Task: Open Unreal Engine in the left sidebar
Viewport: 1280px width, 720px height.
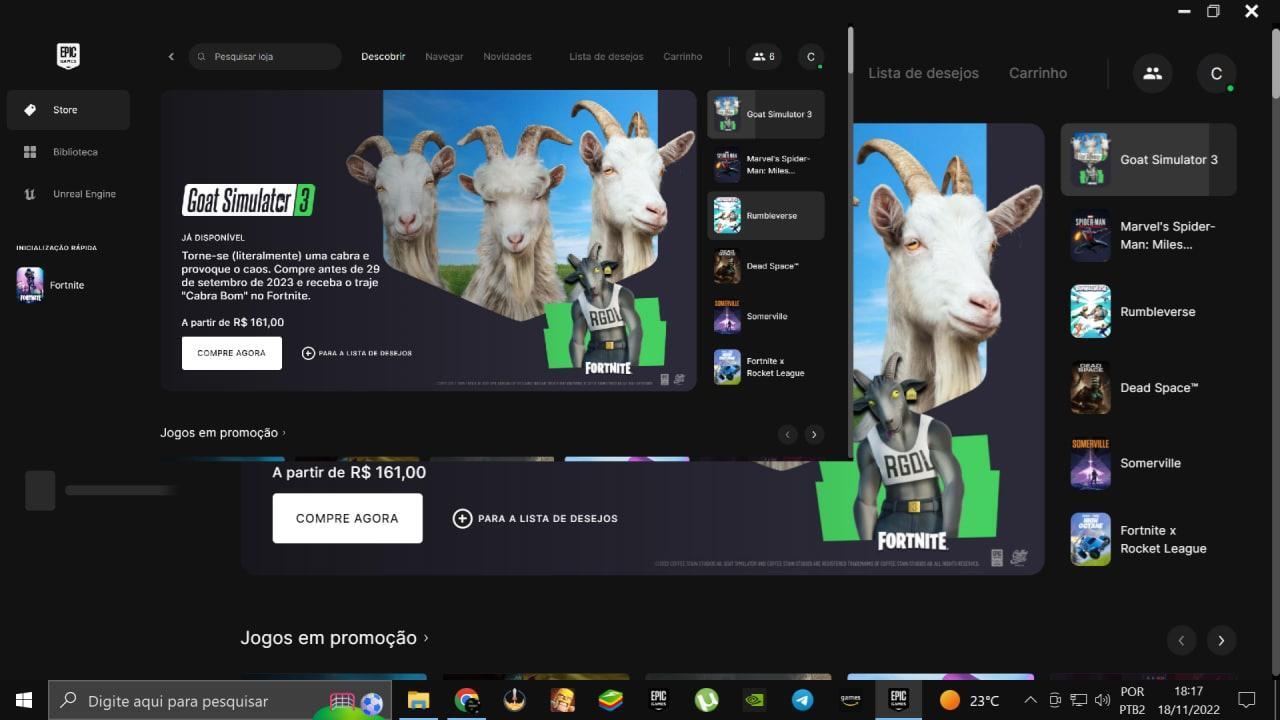Action: pos(68,194)
